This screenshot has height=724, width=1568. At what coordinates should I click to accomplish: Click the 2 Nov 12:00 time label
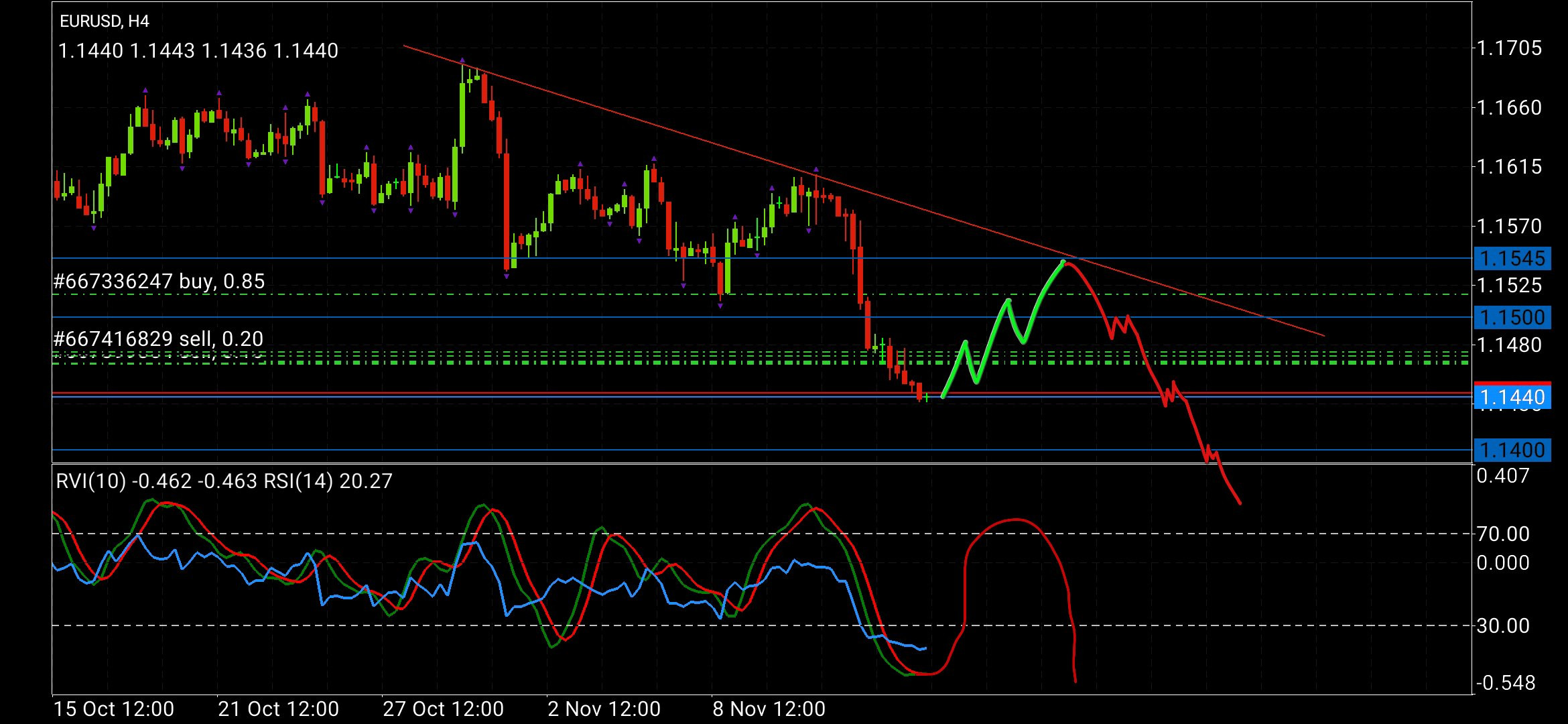604,709
